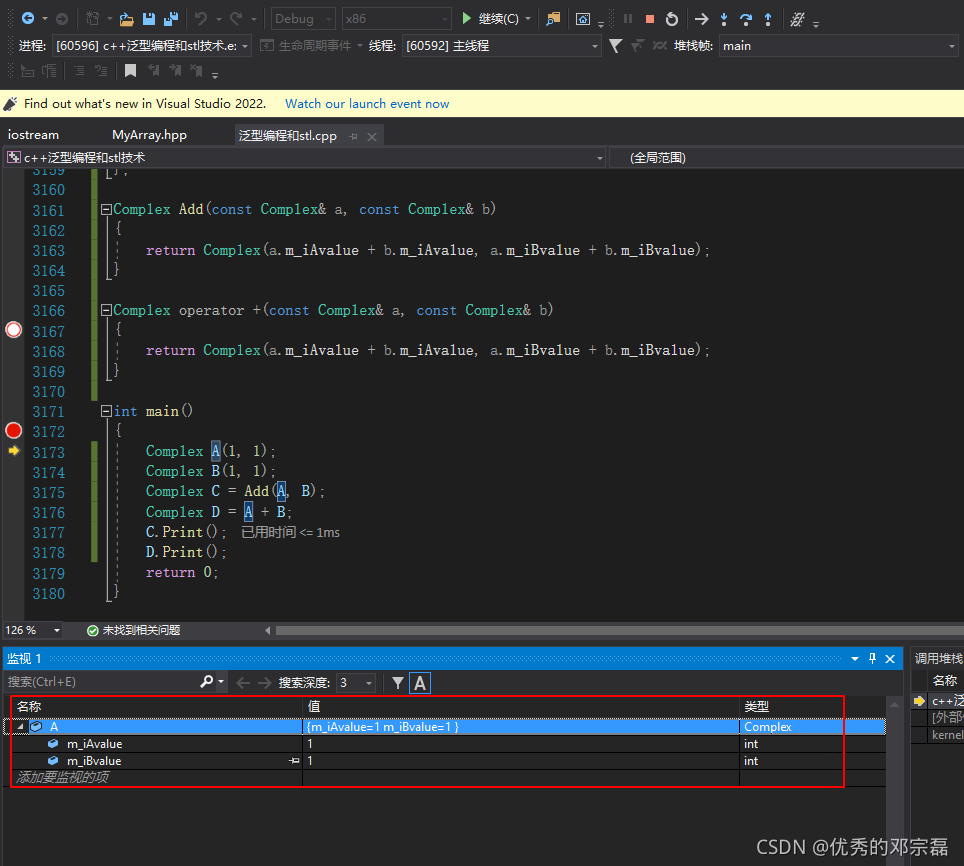Open the find-in-files folder search icon
Viewport: 964px width, 866px height.
point(553,19)
